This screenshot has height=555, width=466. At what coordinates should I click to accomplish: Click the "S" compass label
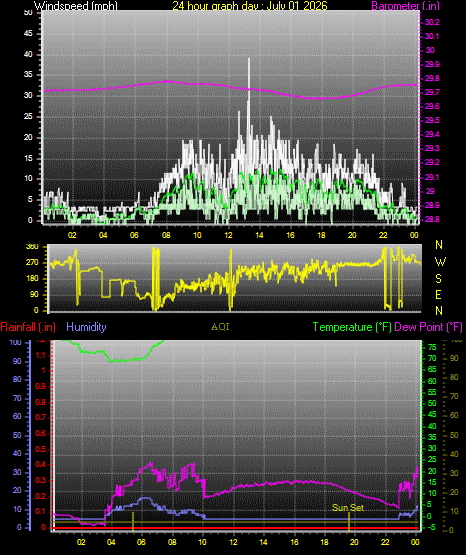438,279
